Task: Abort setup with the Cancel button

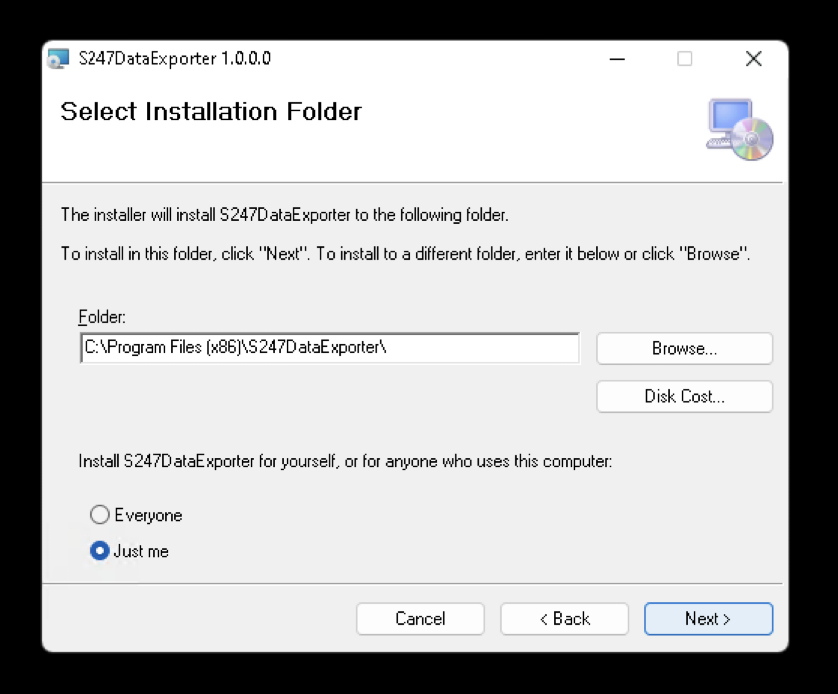Action: click(x=420, y=618)
